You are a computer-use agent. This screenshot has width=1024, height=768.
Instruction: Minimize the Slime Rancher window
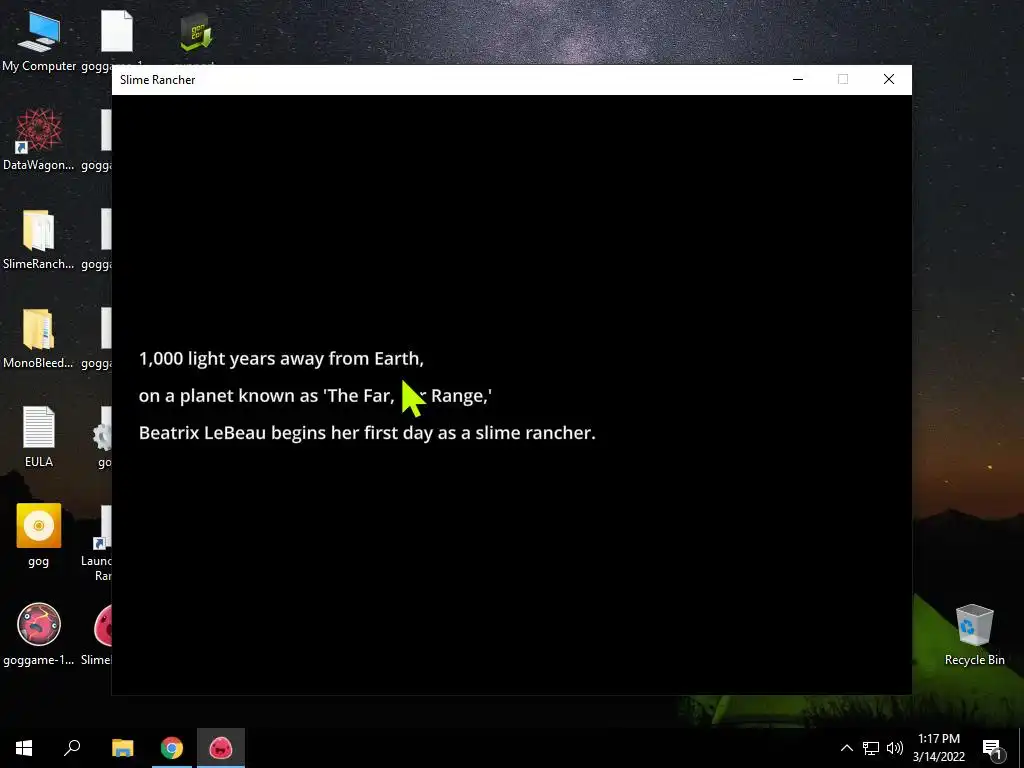[797, 80]
